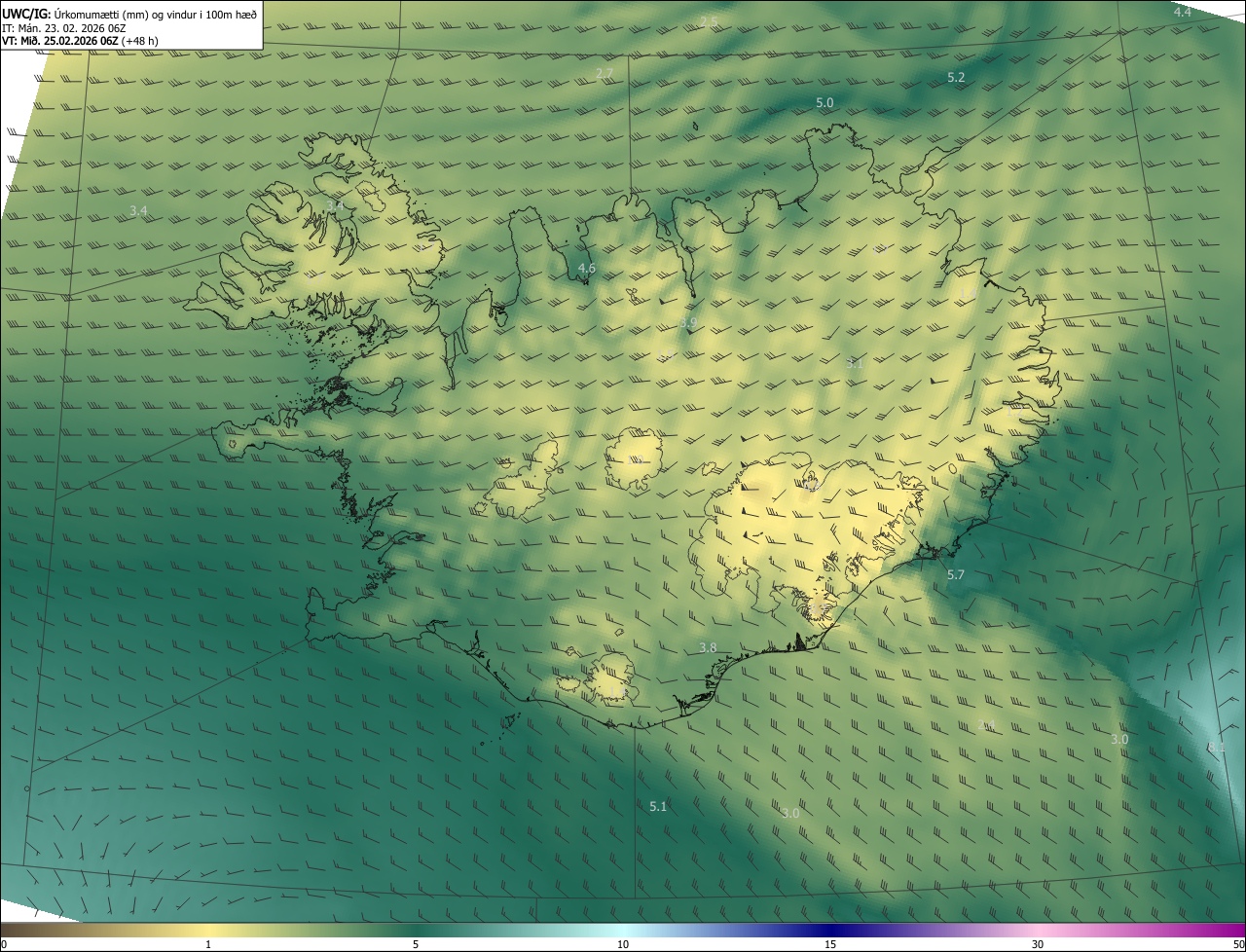The width and height of the screenshot is (1246, 952).
Task: Pick the 5.2 precipitation value
Action: point(956,77)
